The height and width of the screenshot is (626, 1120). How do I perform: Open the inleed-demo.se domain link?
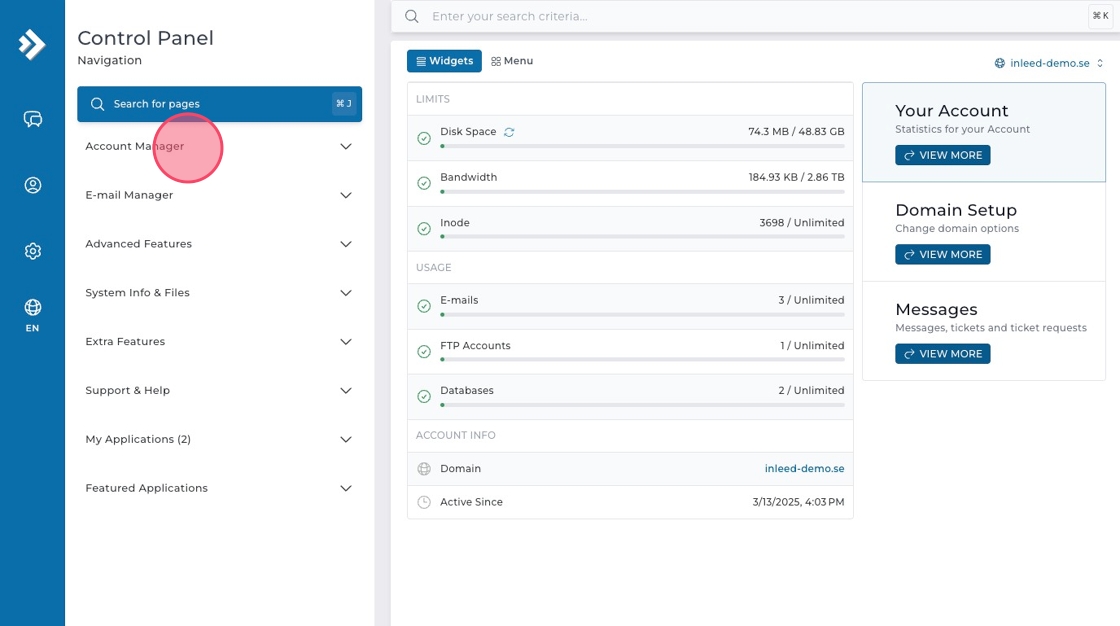(x=804, y=468)
